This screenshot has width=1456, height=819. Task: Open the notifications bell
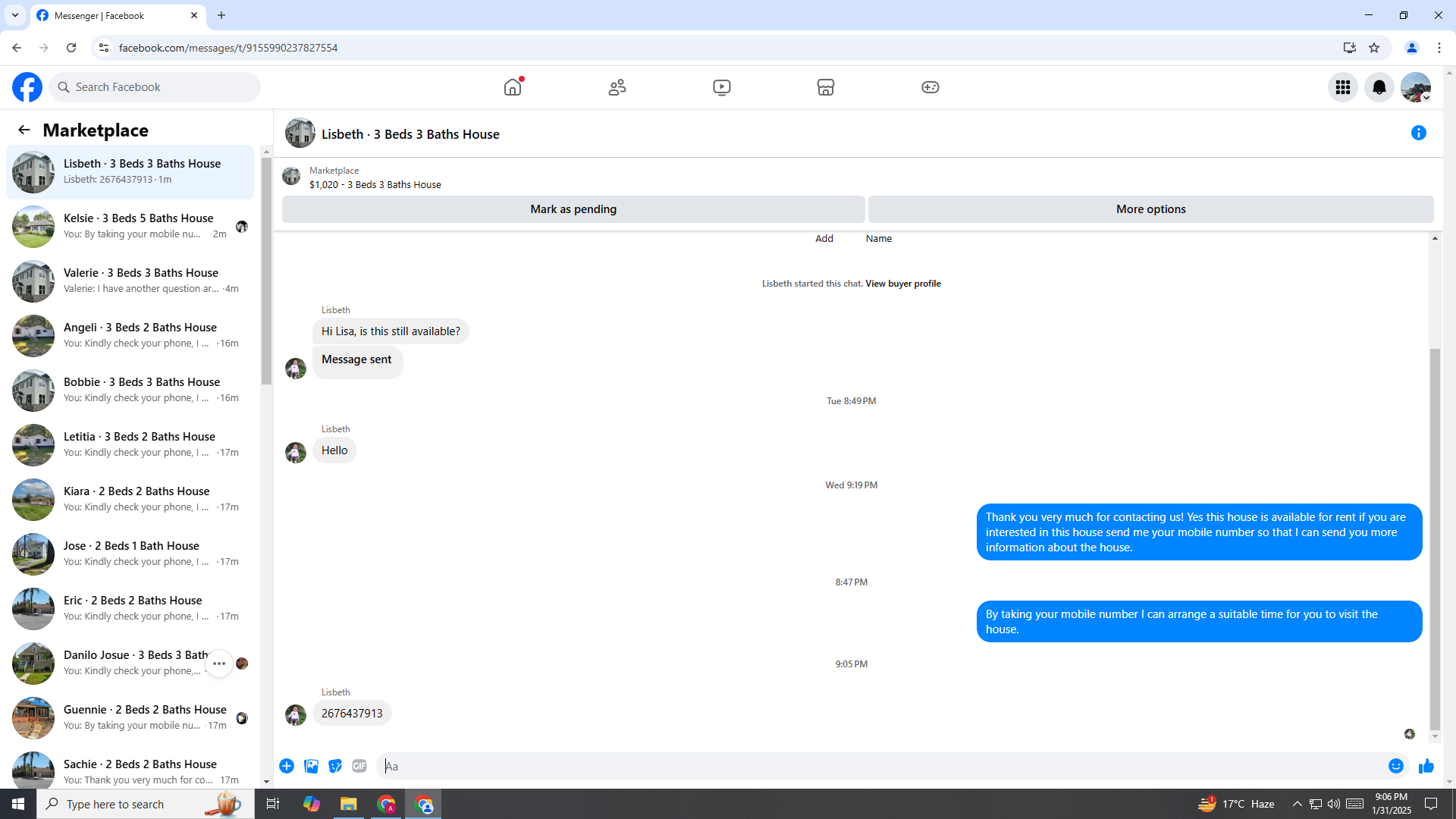click(1379, 87)
